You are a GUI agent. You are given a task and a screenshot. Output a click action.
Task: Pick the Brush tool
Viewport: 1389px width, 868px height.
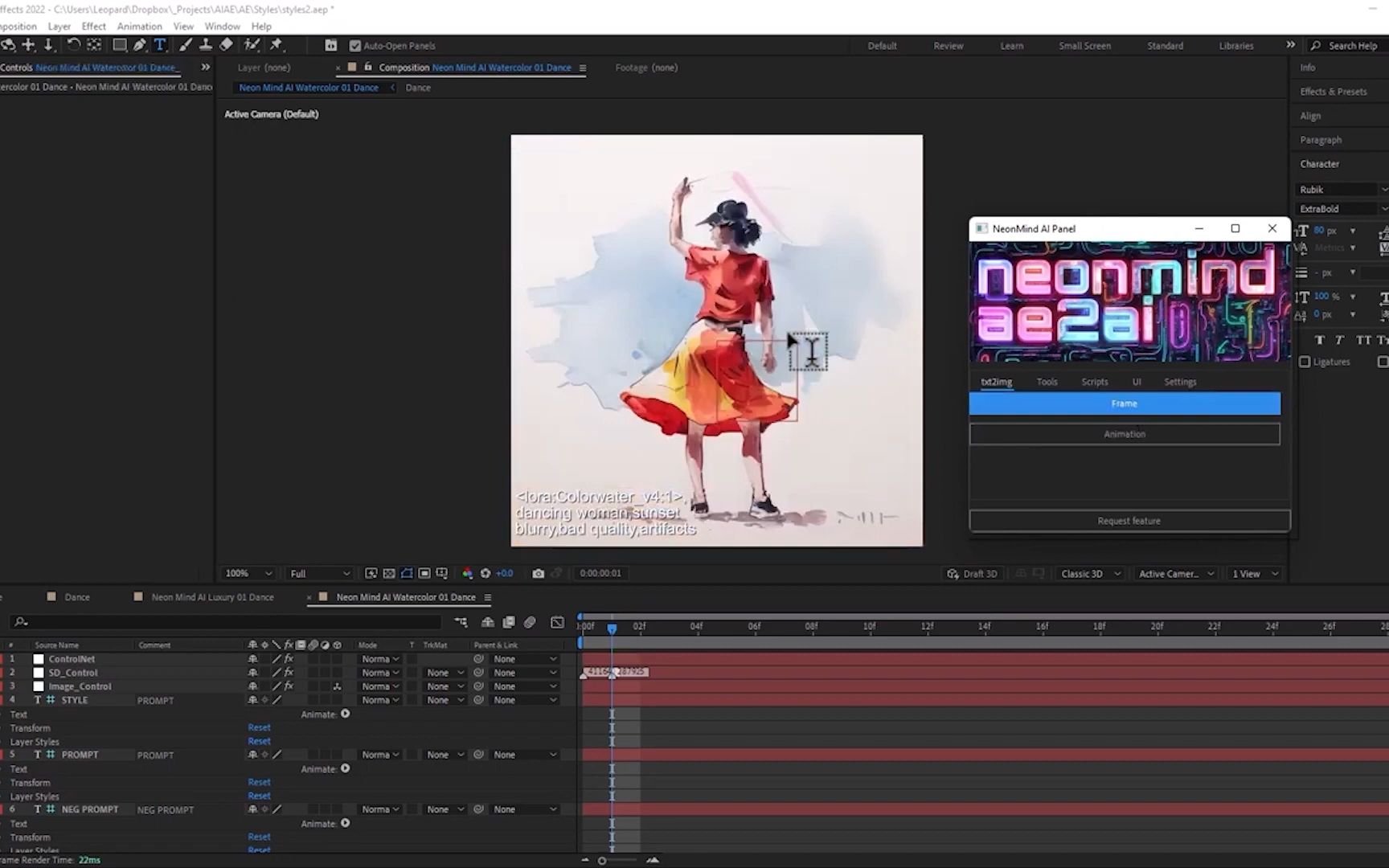click(186, 45)
